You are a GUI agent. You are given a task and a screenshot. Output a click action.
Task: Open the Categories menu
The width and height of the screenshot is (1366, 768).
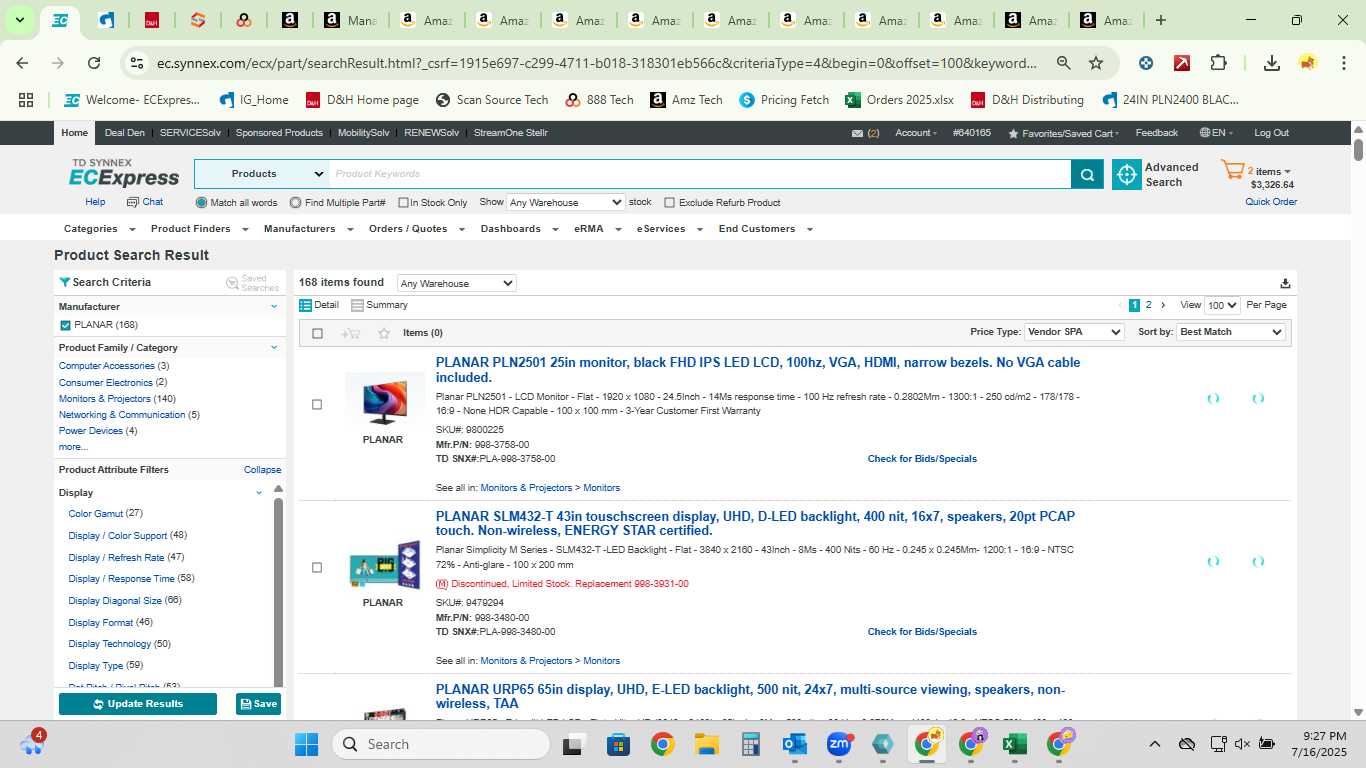point(97,229)
